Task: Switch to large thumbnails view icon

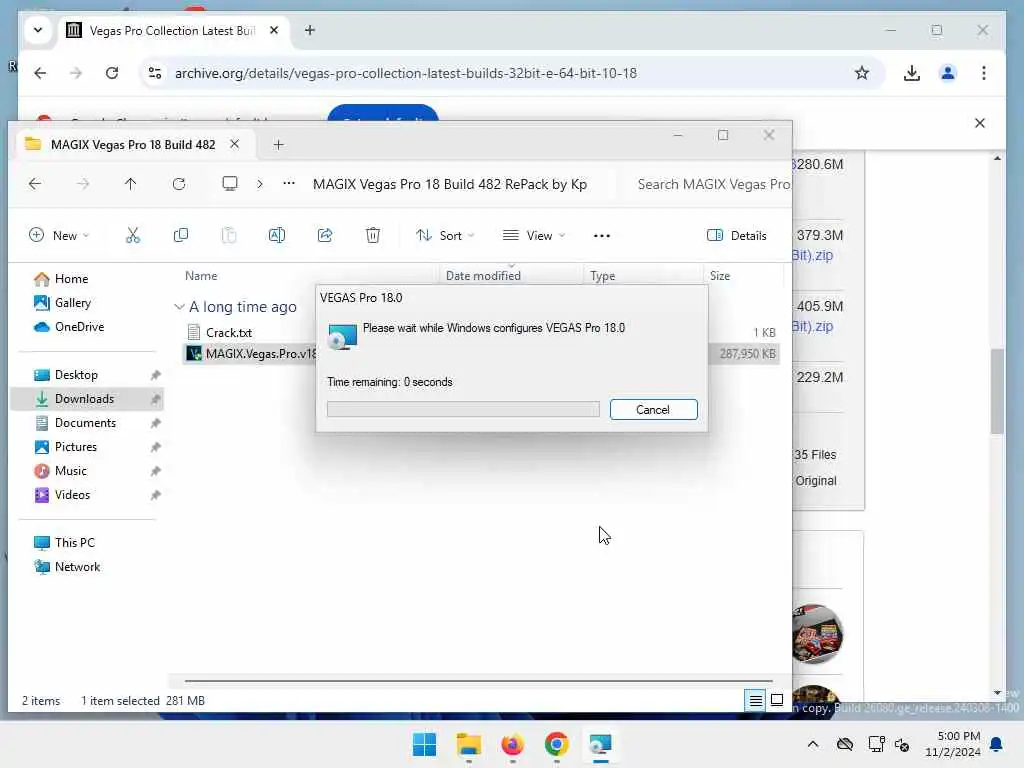Action: coord(777,701)
